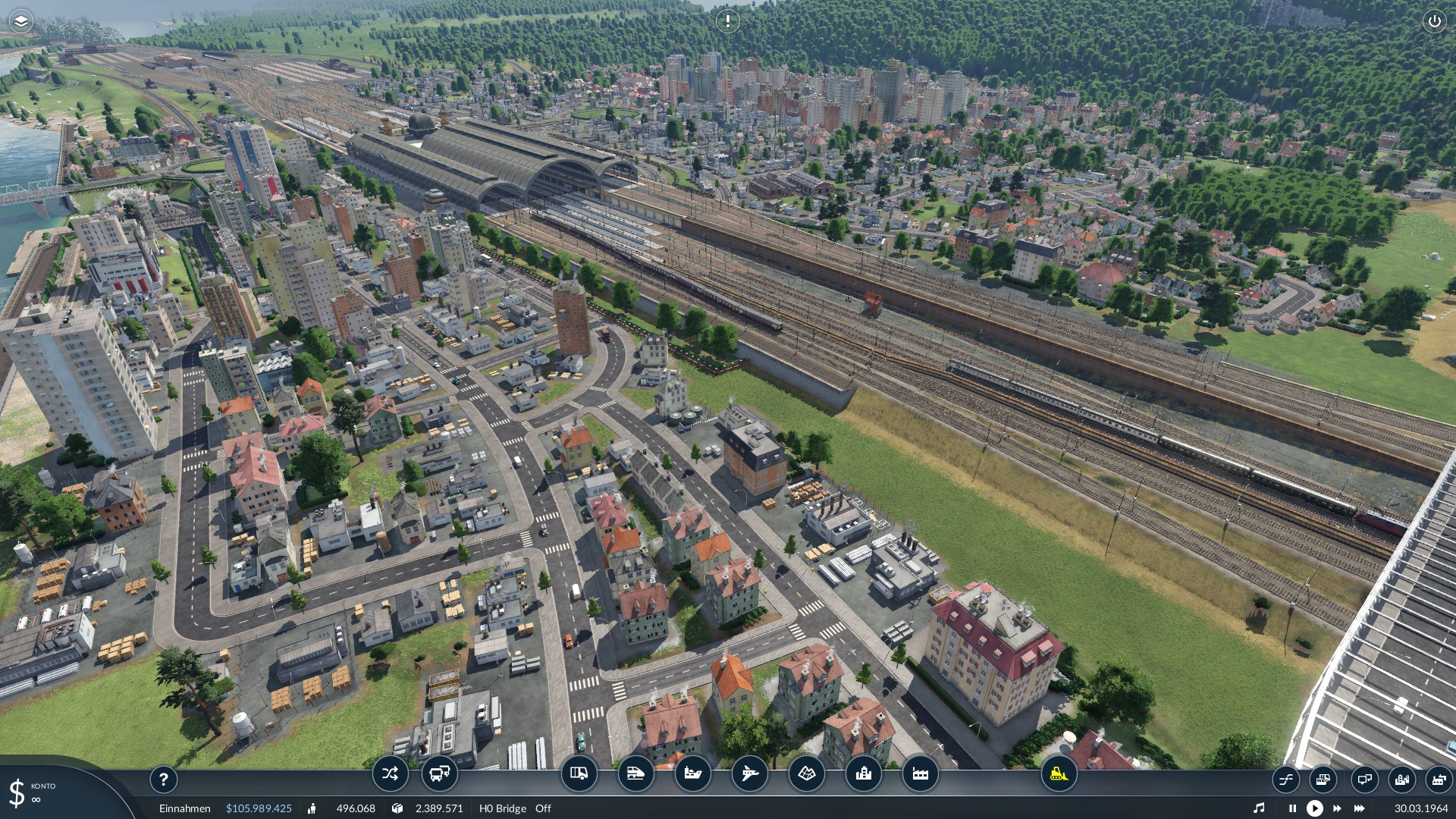The height and width of the screenshot is (819, 1456).
Task: Click the Einnahmen $105.989.425 value
Action: tap(259, 808)
